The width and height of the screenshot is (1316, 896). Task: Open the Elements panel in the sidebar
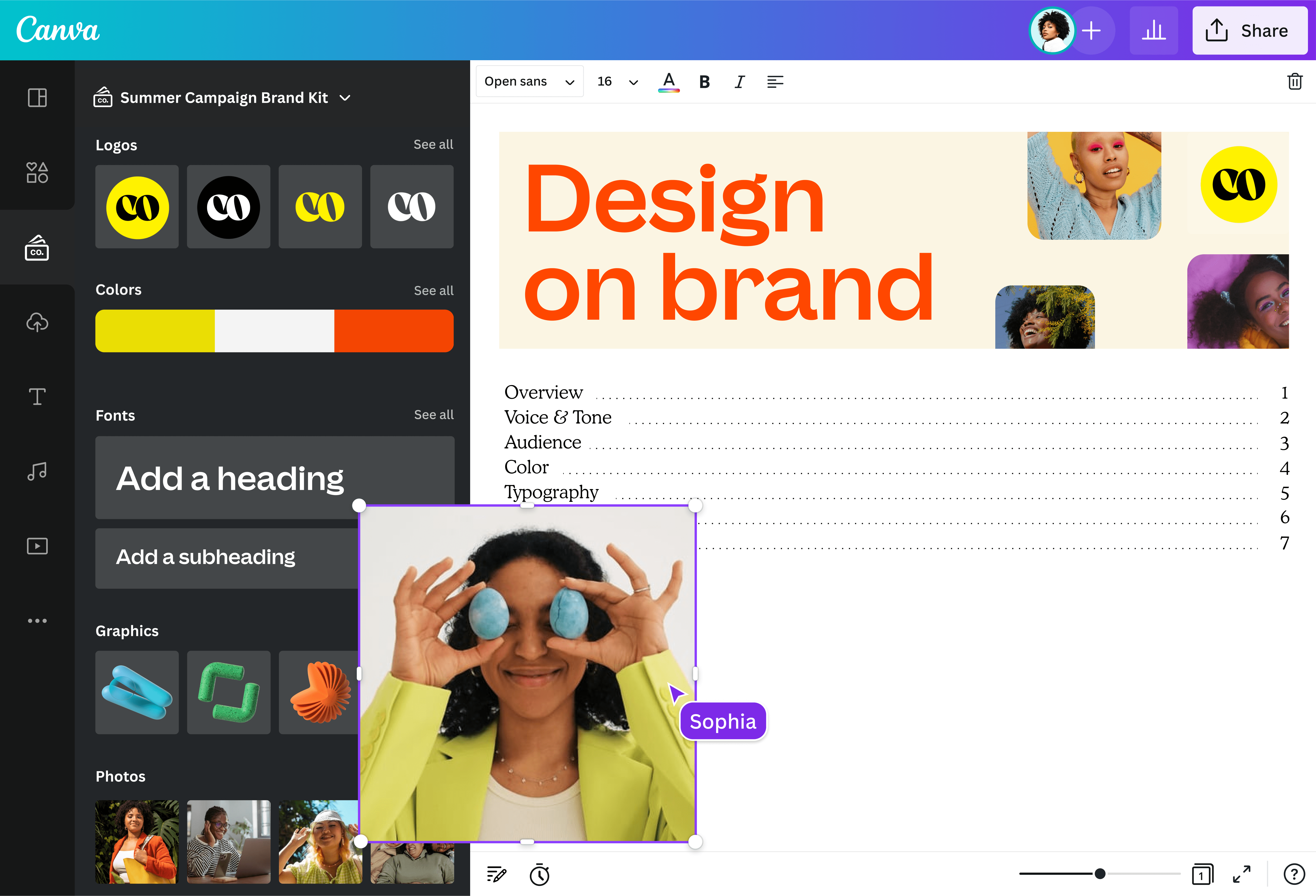coord(37,173)
